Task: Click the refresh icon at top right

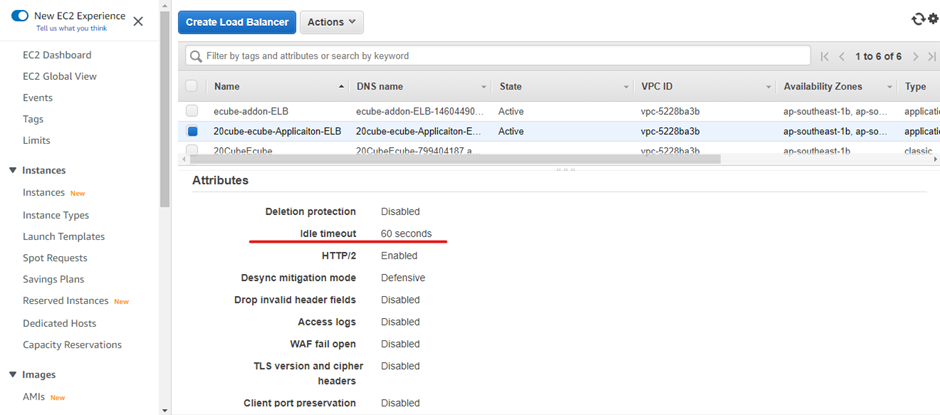Action: click(918, 20)
